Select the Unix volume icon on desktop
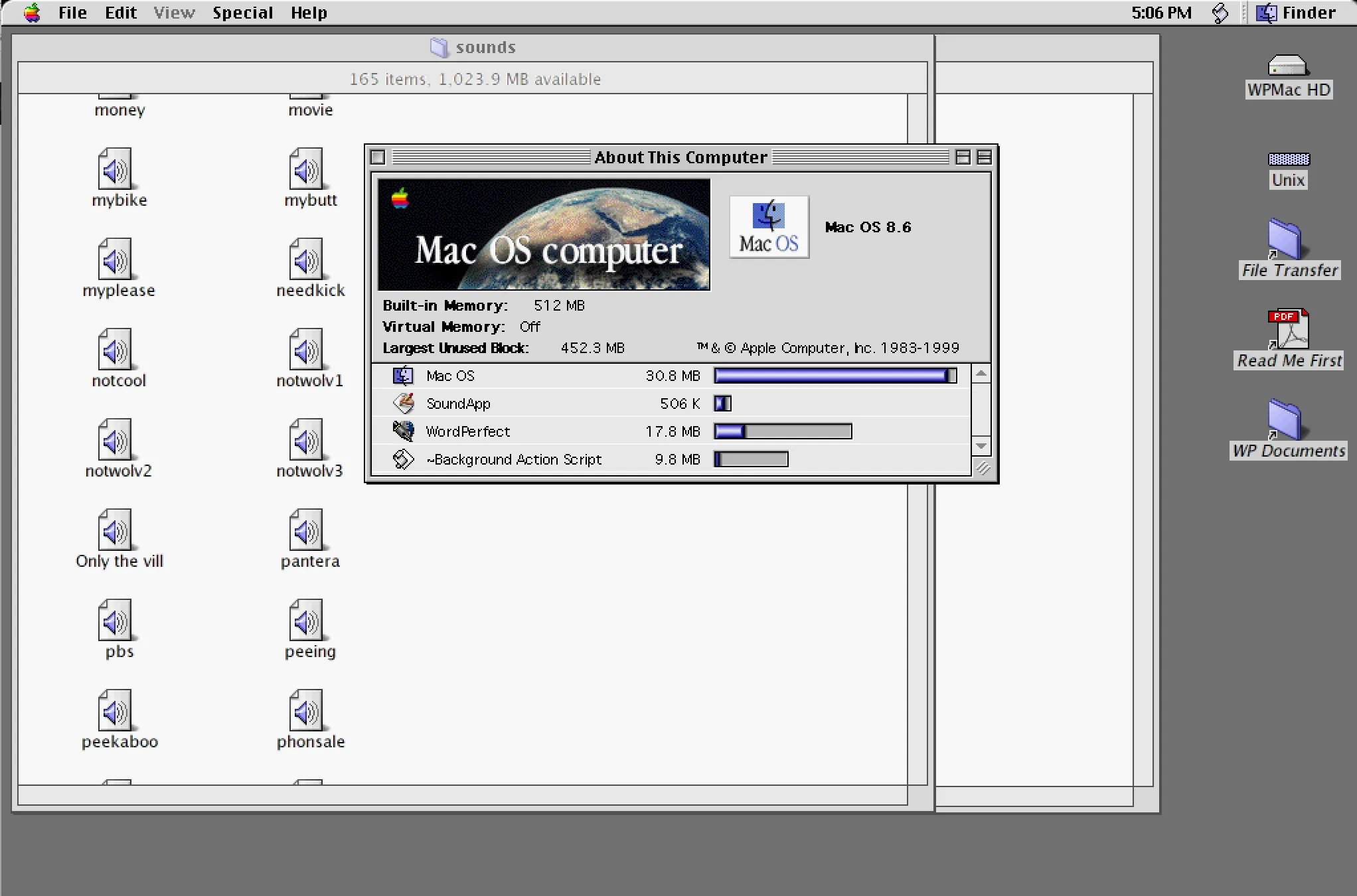Viewport: 1357px width, 896px height. 1289,159
